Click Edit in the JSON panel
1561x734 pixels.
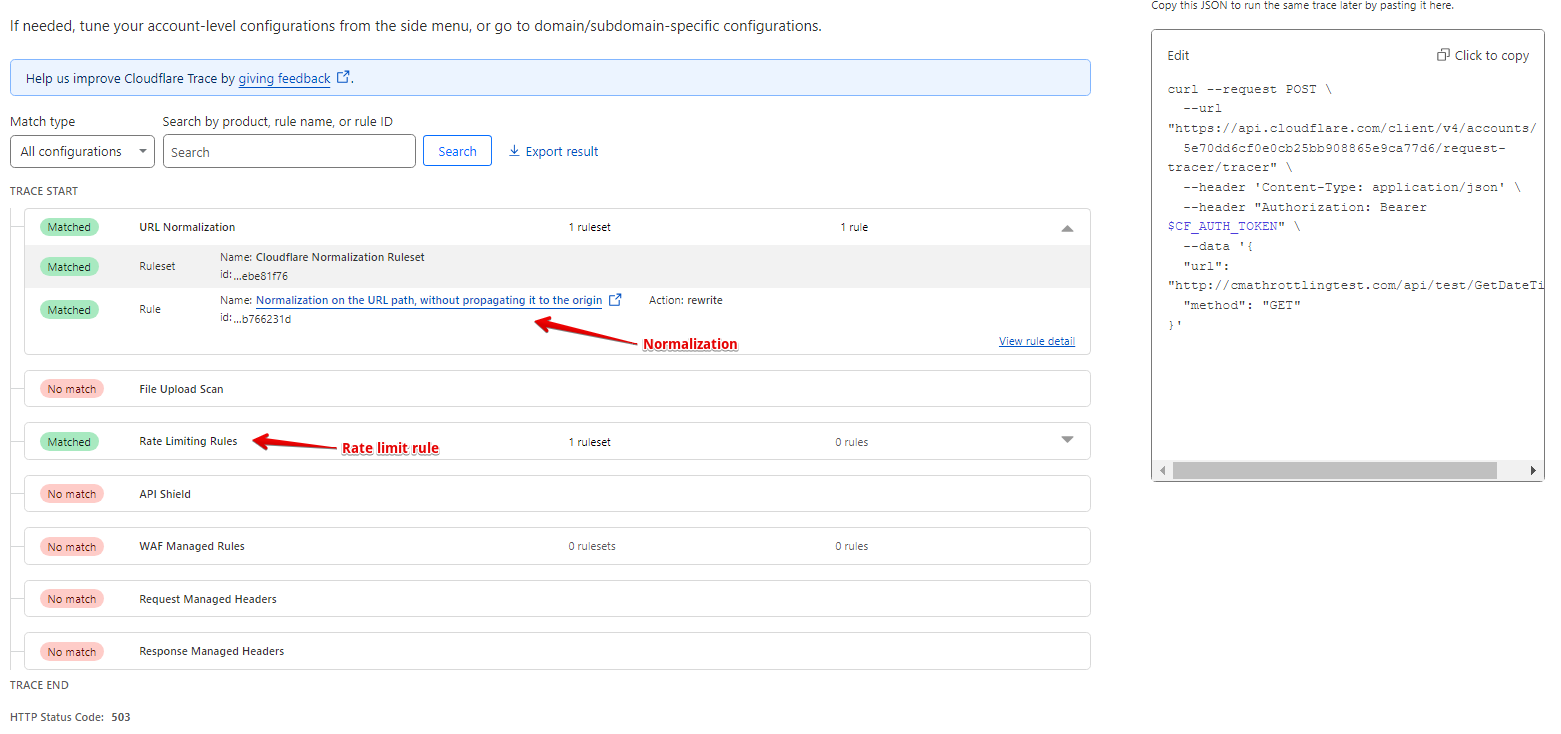pyautogui.click(x=1178, y=56)
